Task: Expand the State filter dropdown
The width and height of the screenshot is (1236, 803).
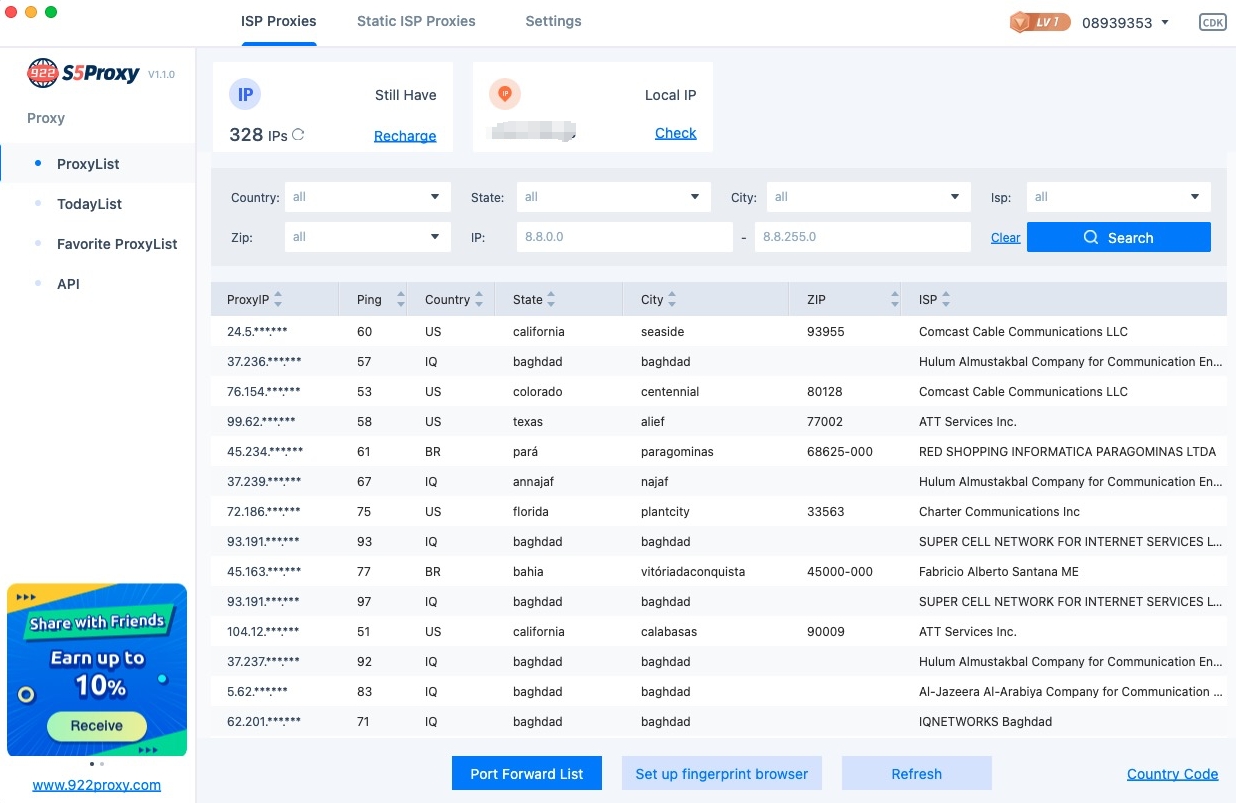Action: click(613, 197)
